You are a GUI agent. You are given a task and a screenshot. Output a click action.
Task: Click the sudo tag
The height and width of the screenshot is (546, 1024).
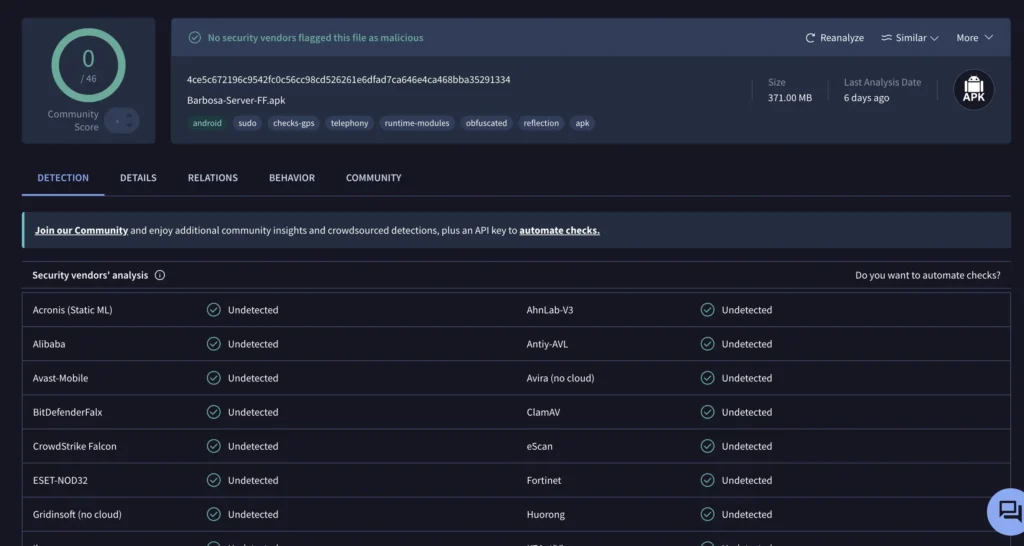coord(248,123)
